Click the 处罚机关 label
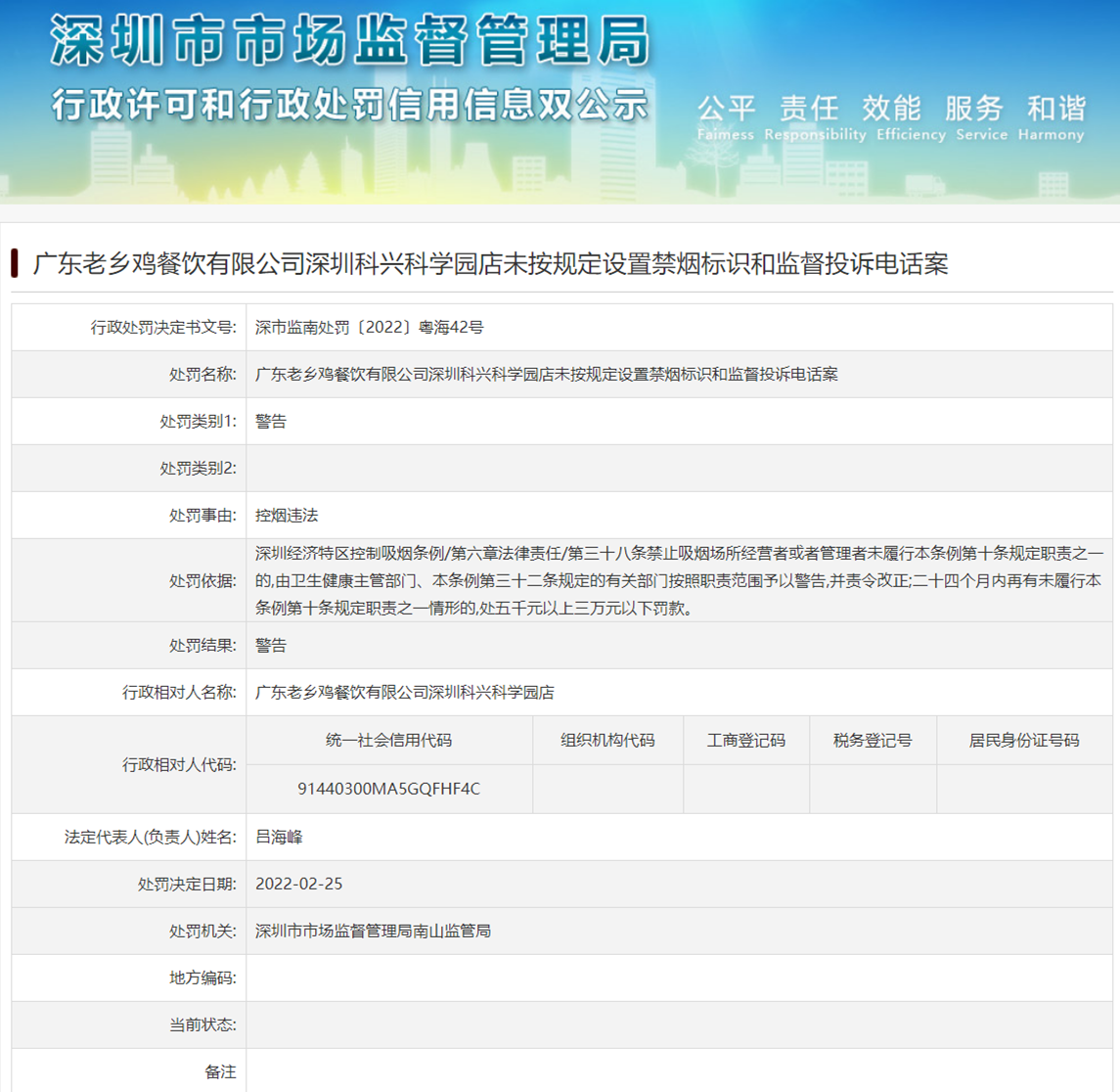 click(202, 932)
